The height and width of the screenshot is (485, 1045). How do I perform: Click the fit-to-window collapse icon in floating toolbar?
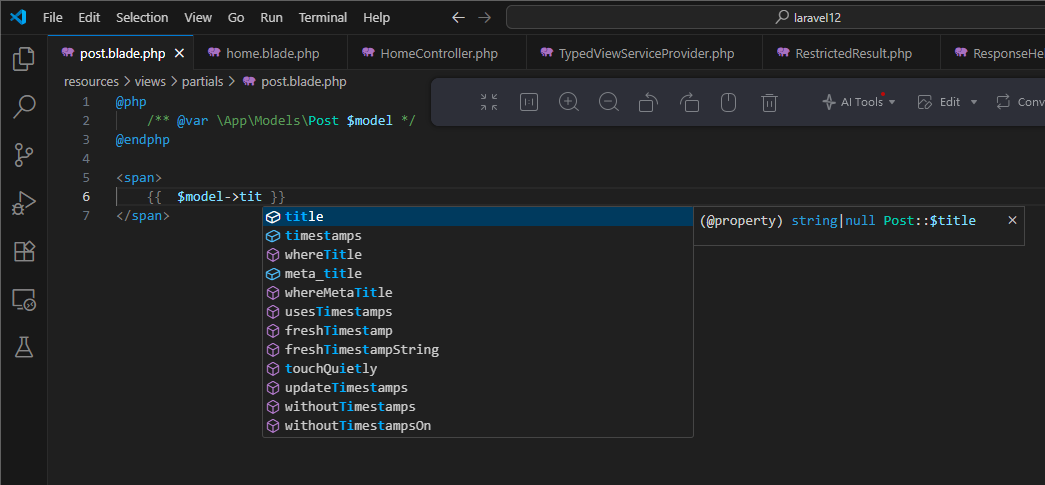pyautogui.click(x=489, y=102)
